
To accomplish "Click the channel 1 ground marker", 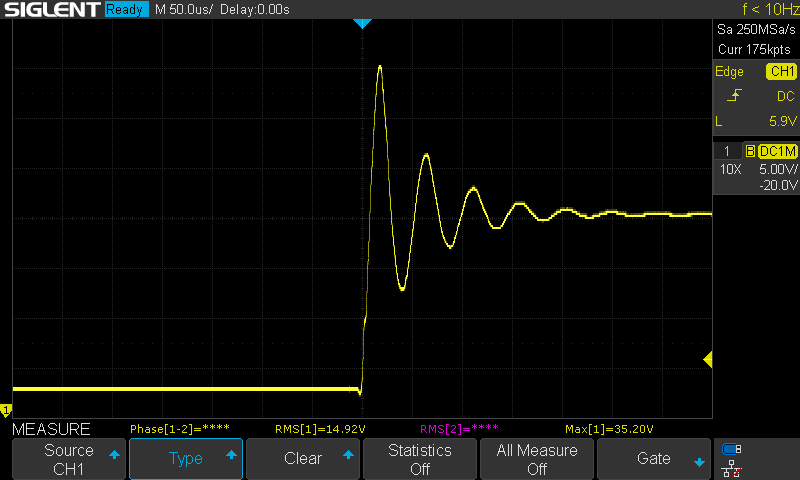I will (5, 411).
